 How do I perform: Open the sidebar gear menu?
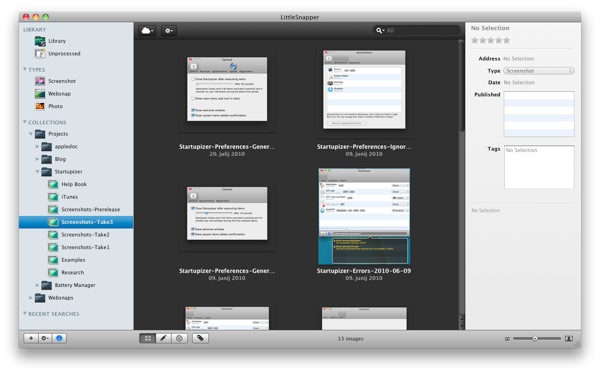pyautogui.click(x=45, y=338)
